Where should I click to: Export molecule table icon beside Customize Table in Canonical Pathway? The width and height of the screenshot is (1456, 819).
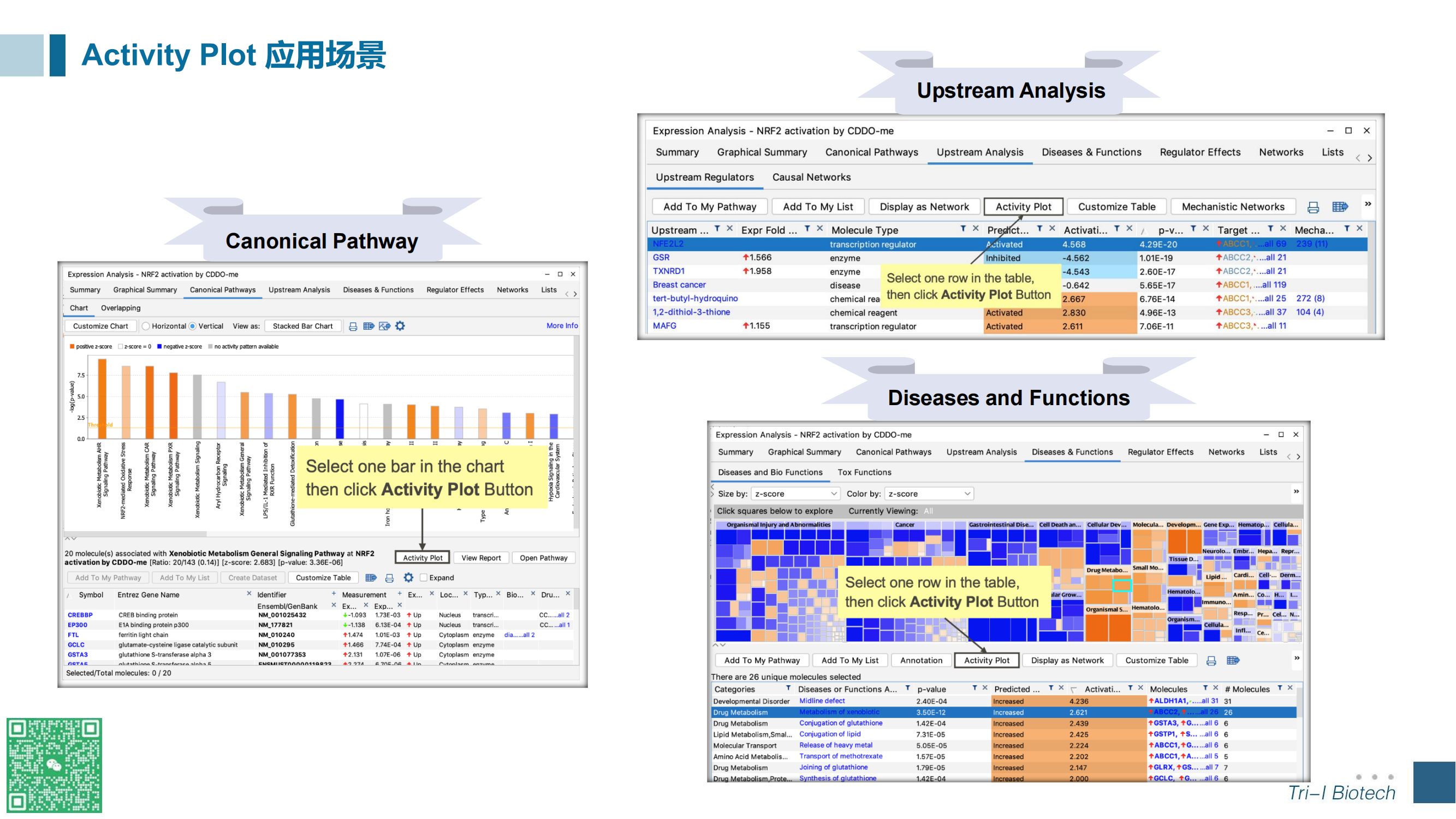click(371, 578)
